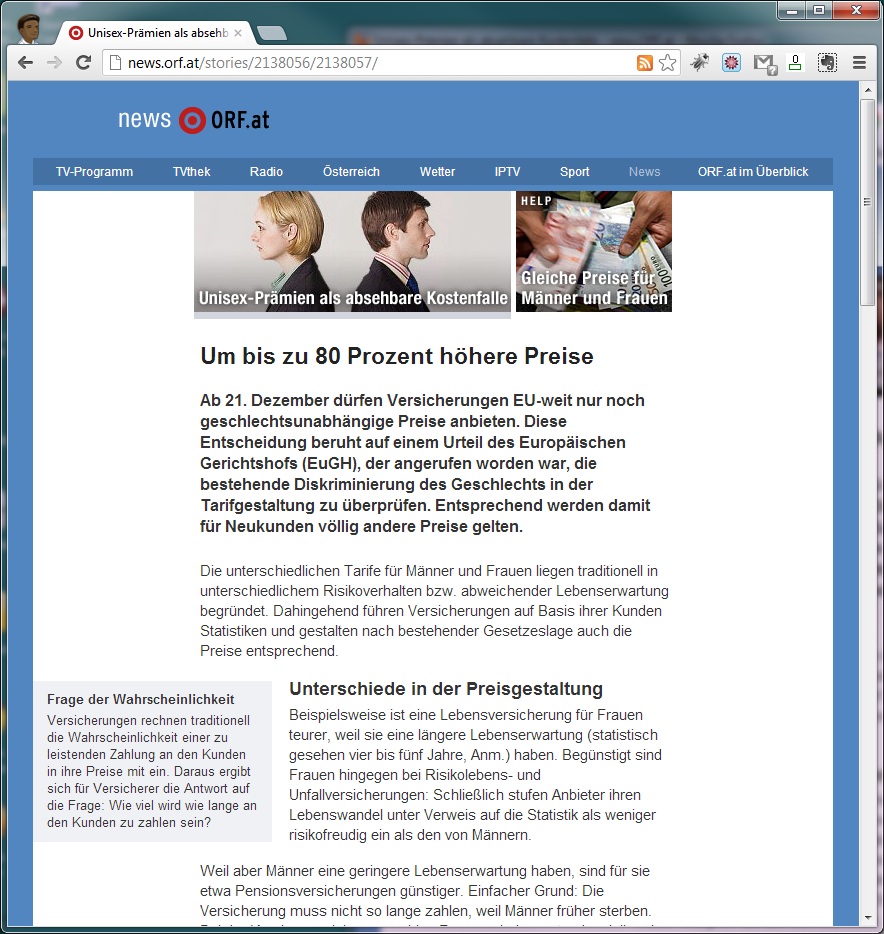884x934 pixels.
Task: Click sidebar title 'Frage der Wahrscheinlichkeit'
Action: click(141, 699)
